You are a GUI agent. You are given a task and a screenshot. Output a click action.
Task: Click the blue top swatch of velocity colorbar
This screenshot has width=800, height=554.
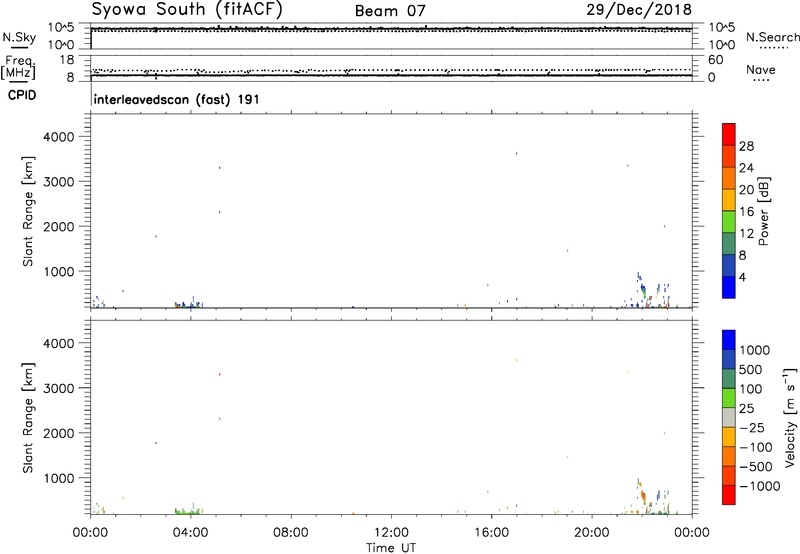[729, 340]
